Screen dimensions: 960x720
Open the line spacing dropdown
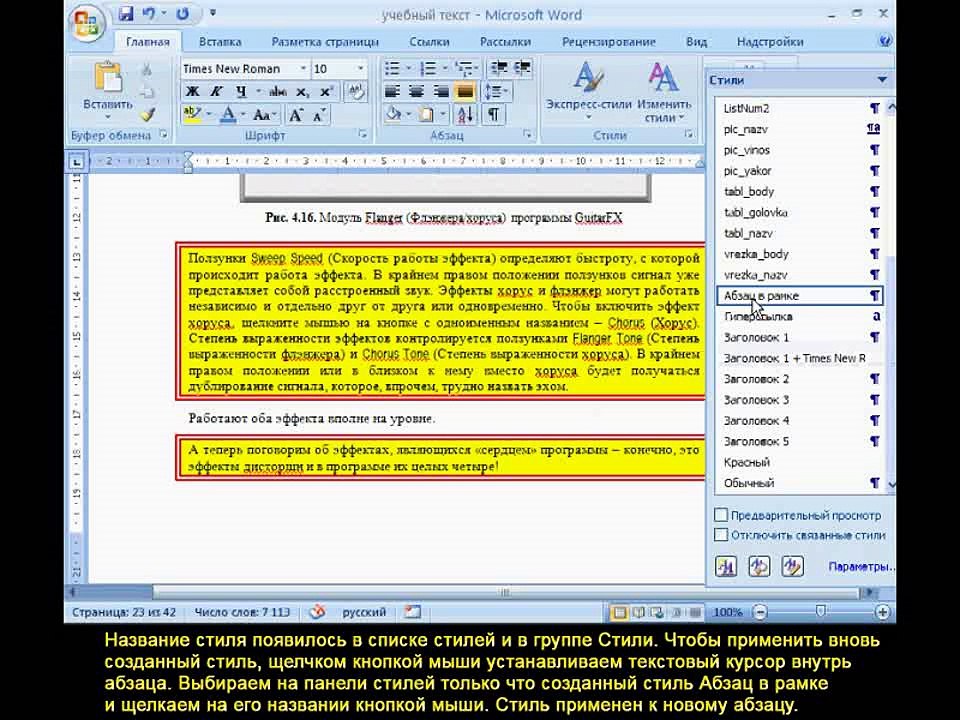pyautogui.click(x=497, y=92)
